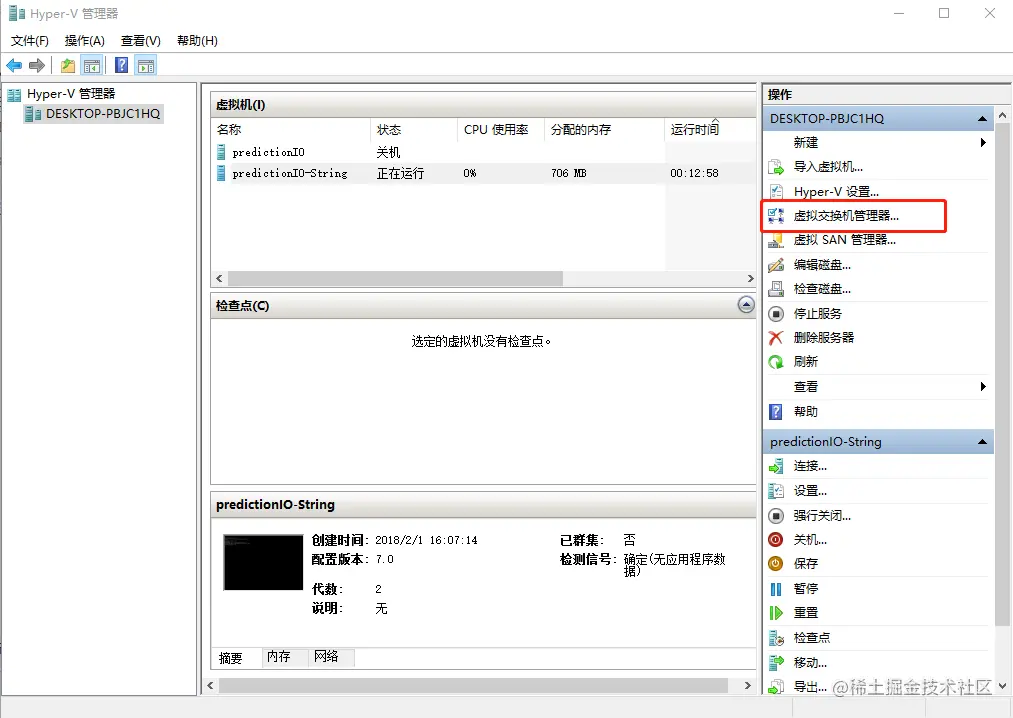Click the 编辑磁盘 icon
Viewport: 1013px width, 718px height.
pos(776,265)
